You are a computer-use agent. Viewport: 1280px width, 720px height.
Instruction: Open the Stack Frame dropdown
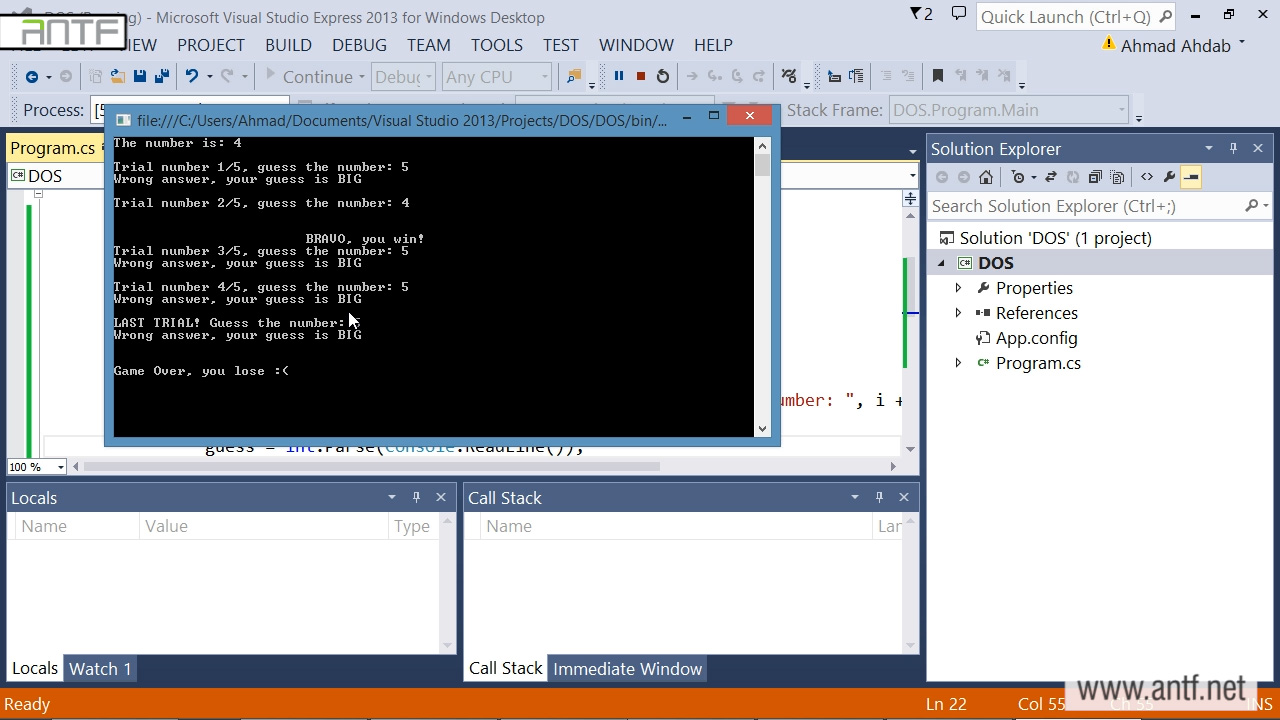[1122, 110]
